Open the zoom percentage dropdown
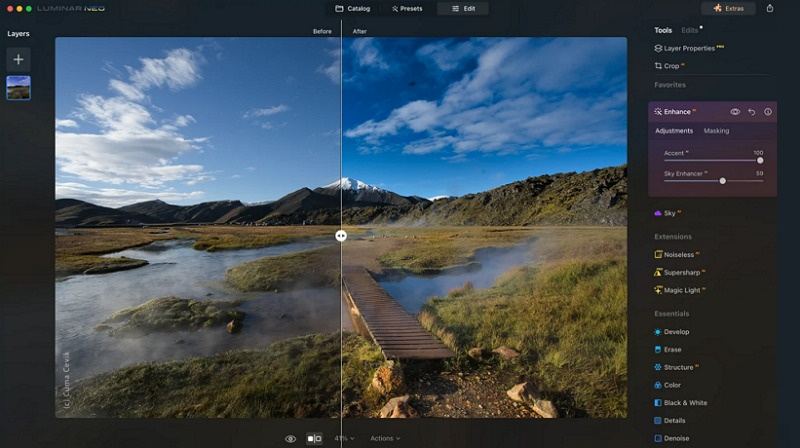The image size is (800, 448). pyautogui.click(x=344, y=438)
